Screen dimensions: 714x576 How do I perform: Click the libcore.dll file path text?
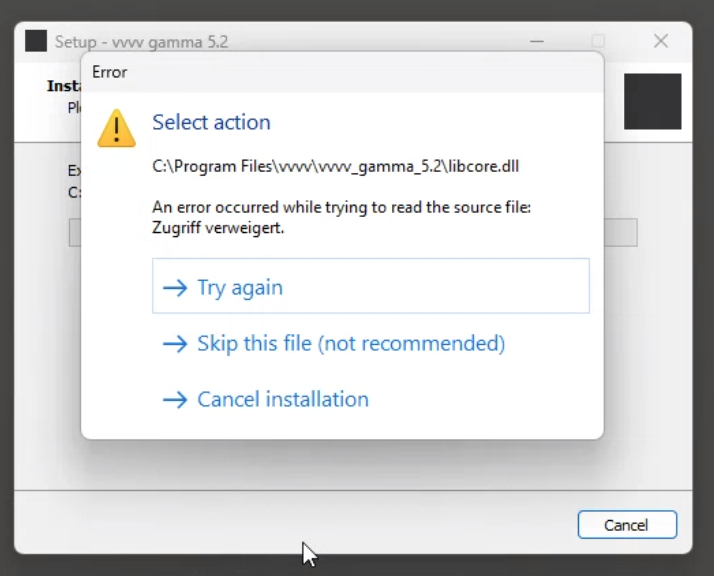[x=336, y=166]
